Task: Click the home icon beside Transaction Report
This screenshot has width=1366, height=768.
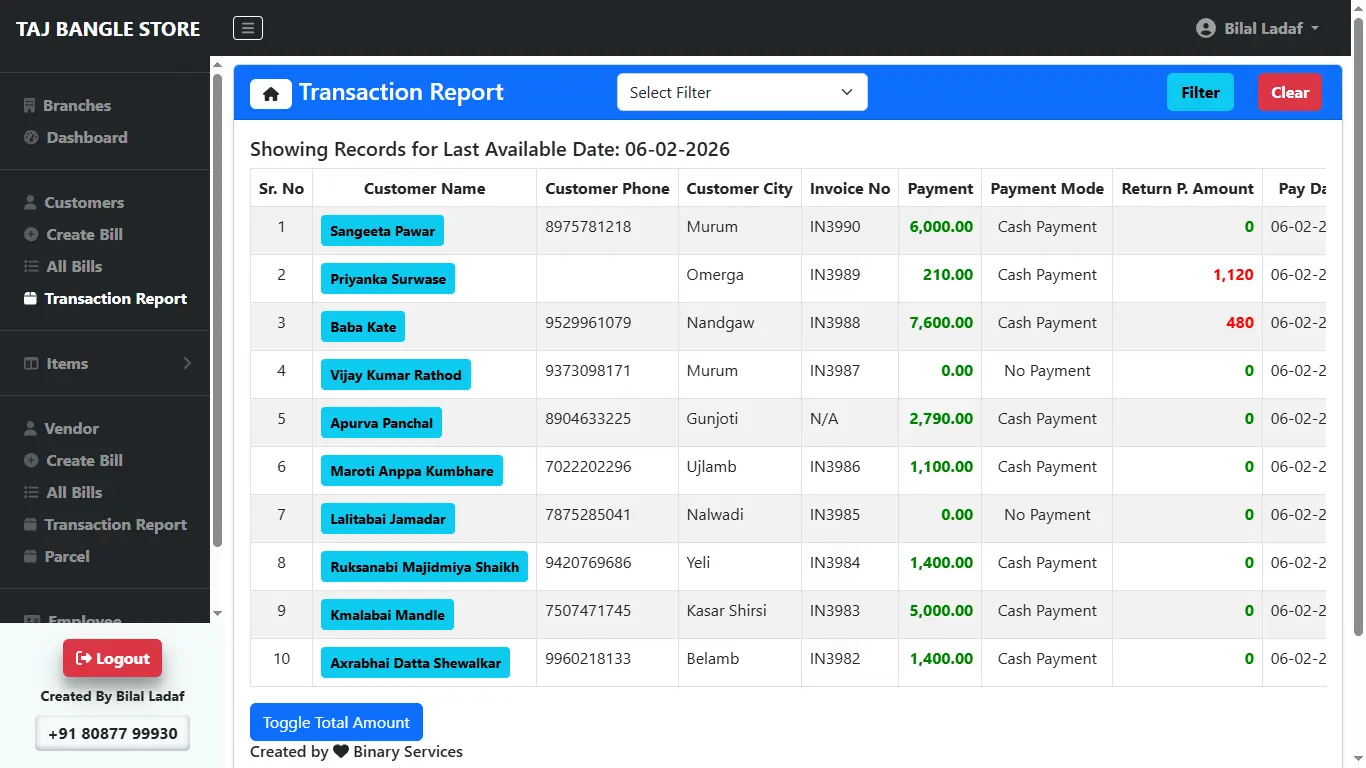Action: [270, 93]
